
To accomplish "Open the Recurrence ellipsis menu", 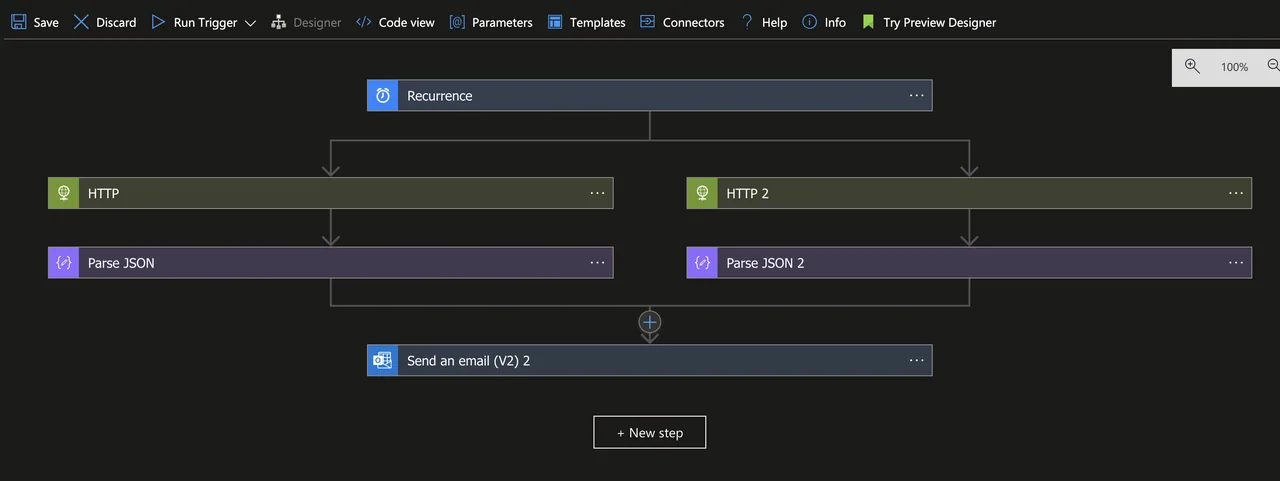I will (x=917, y=96).
